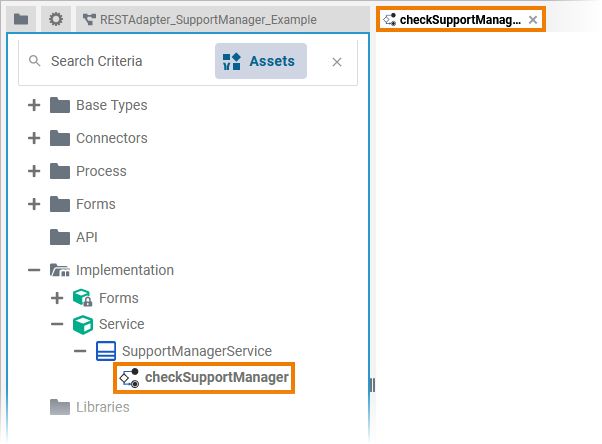
Task: Select the Implementation tree label
Action: click(x=125, y=270)
